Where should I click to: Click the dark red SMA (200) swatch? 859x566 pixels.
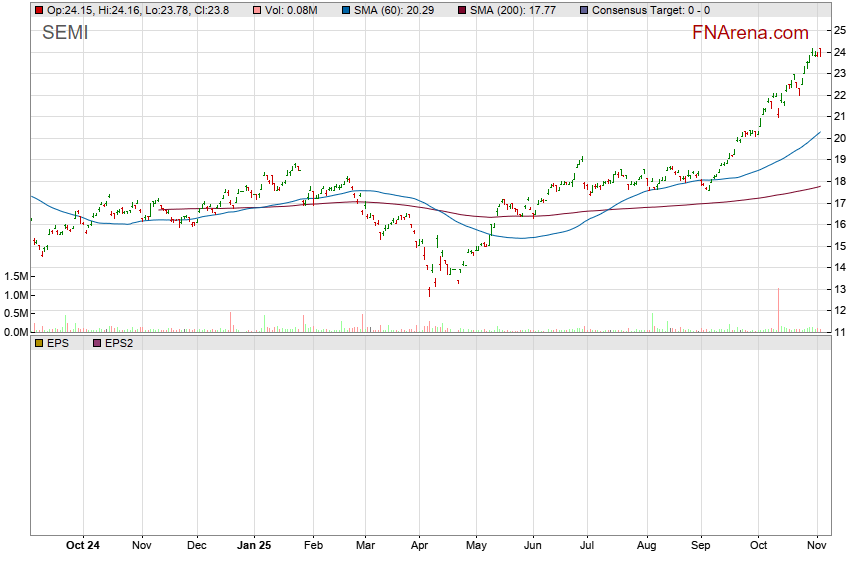pos(463,10)
